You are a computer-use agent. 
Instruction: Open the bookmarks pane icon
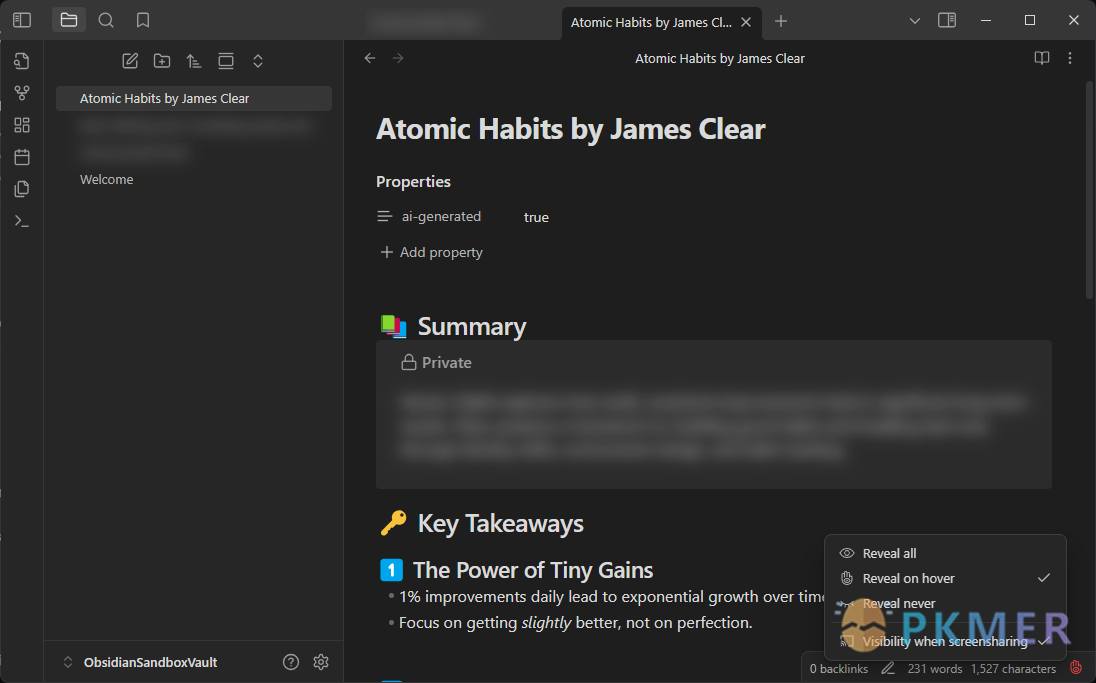[143, 20]
